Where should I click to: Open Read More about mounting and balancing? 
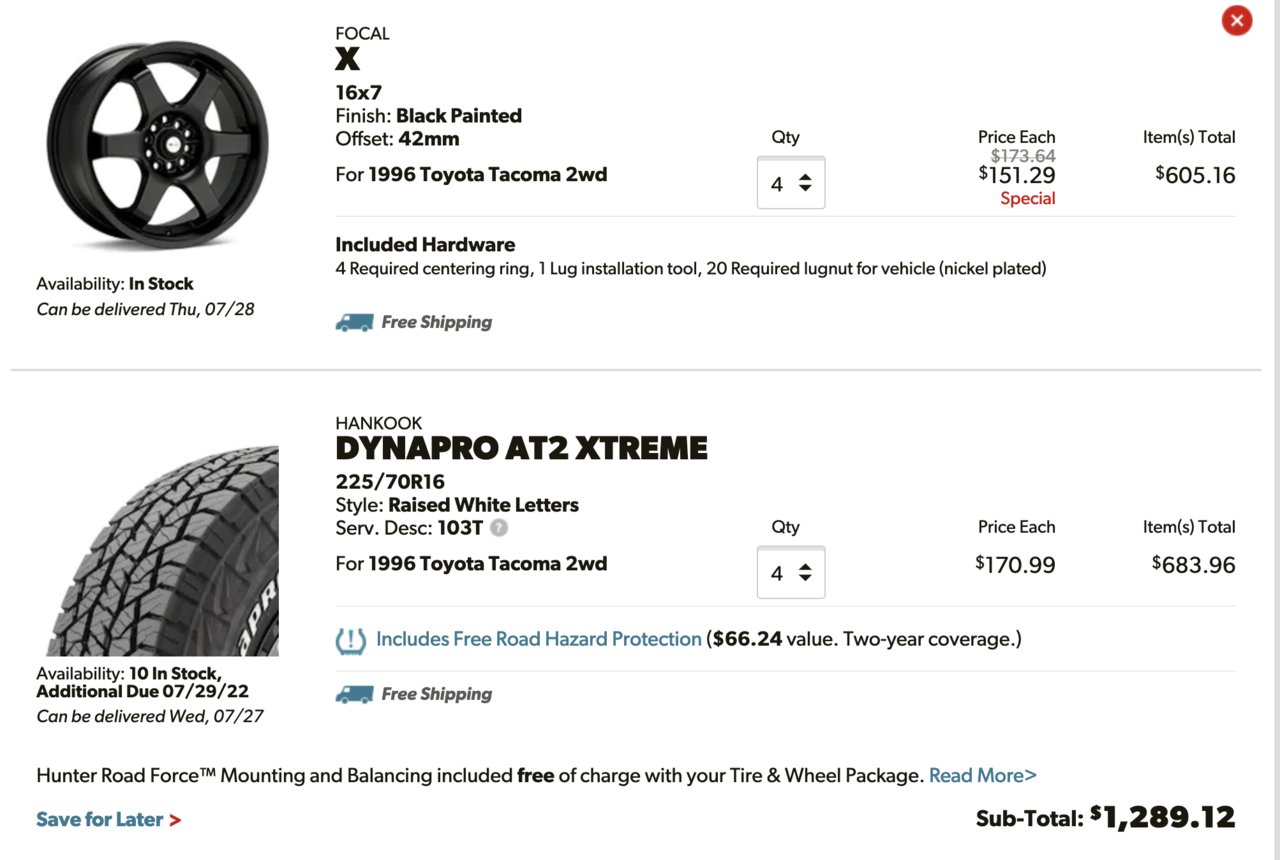pos(983,775)
